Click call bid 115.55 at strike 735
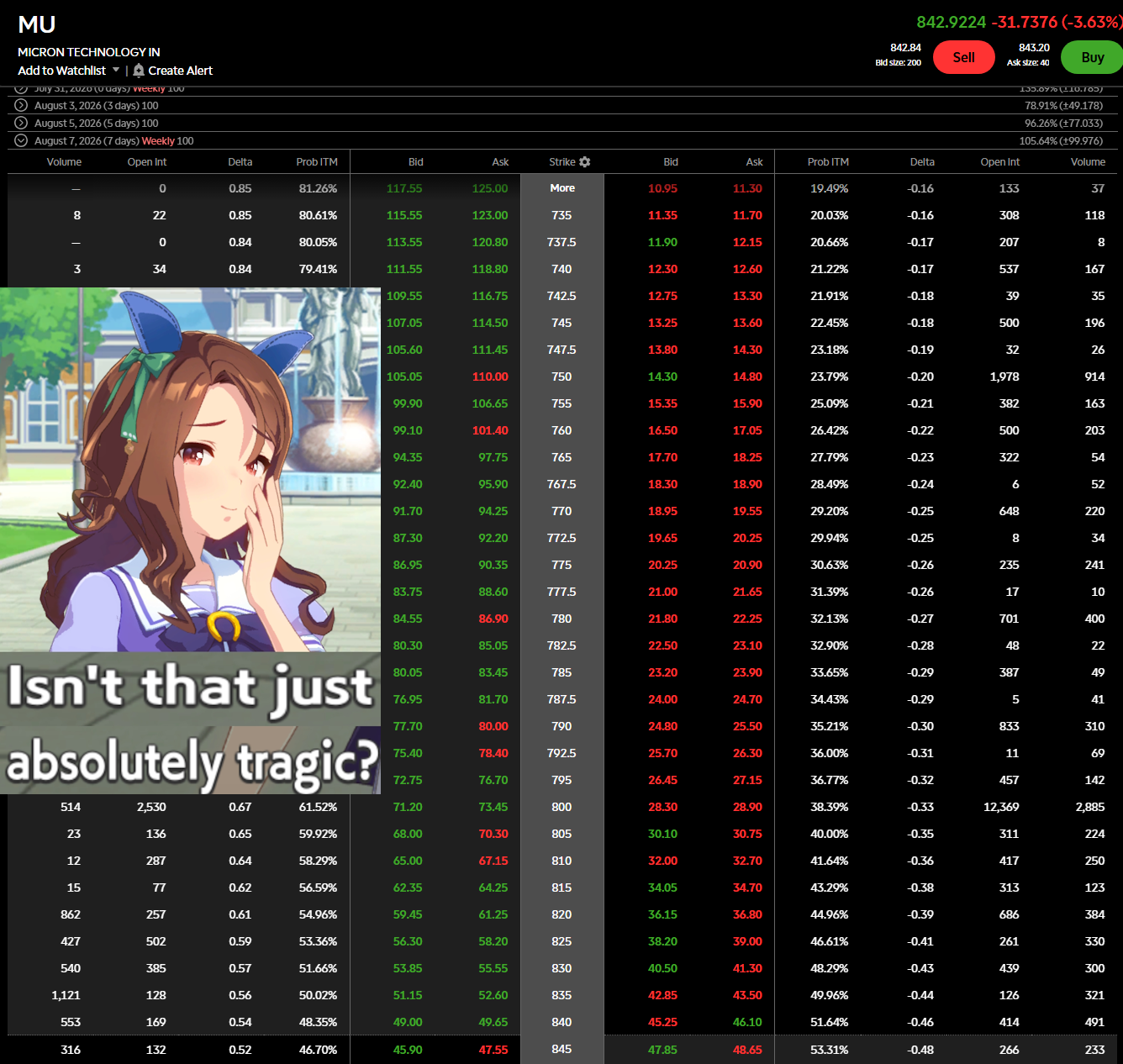Viewport: 1123px width, 1064px height. click(x=404, y=215)
